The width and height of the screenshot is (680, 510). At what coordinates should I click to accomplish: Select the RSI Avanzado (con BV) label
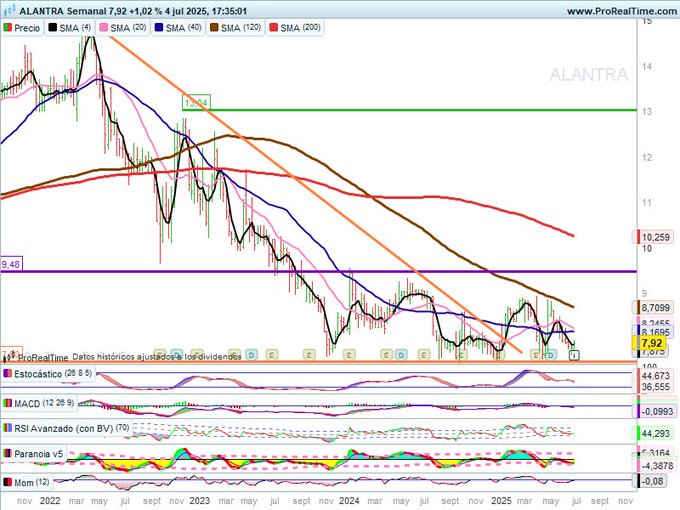click(x=72, y=429)
